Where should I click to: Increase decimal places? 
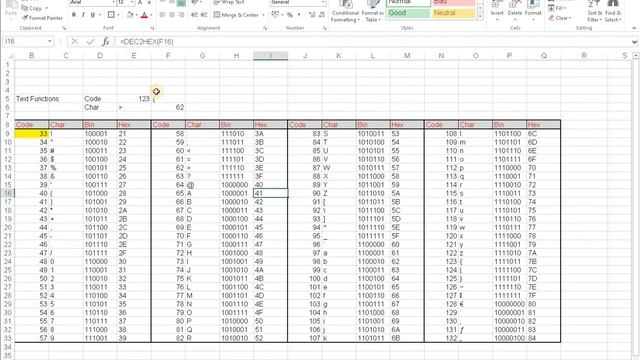312,15
